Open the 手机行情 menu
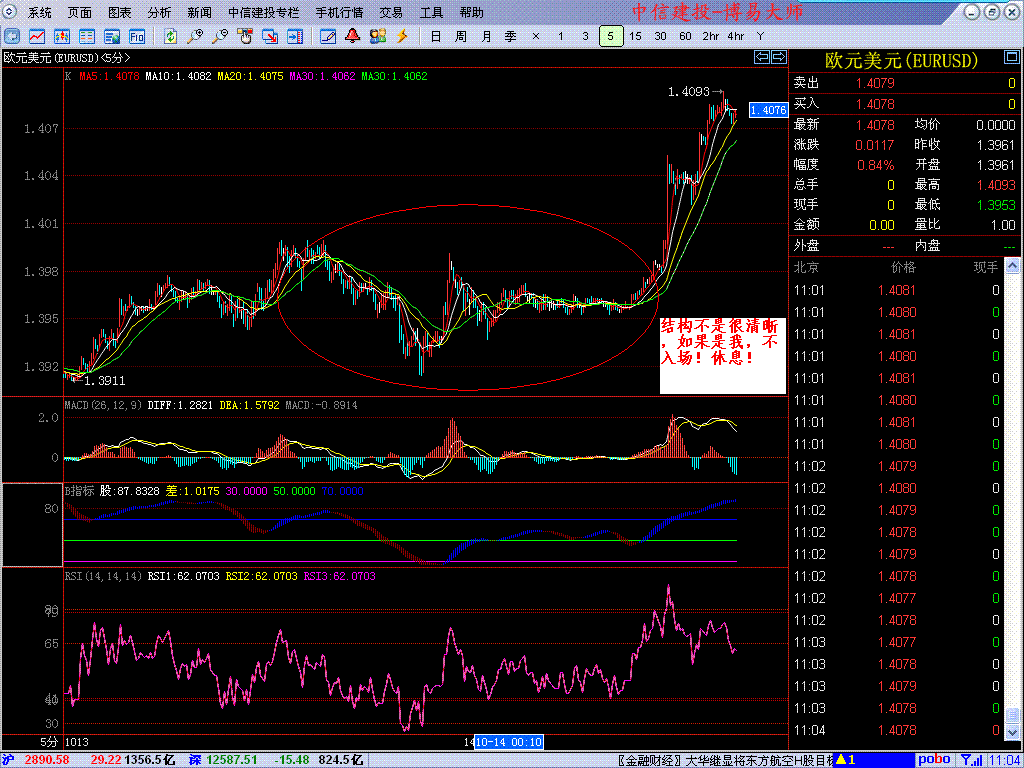This screenshot has width=1024, height=768. tap(339, 12)
